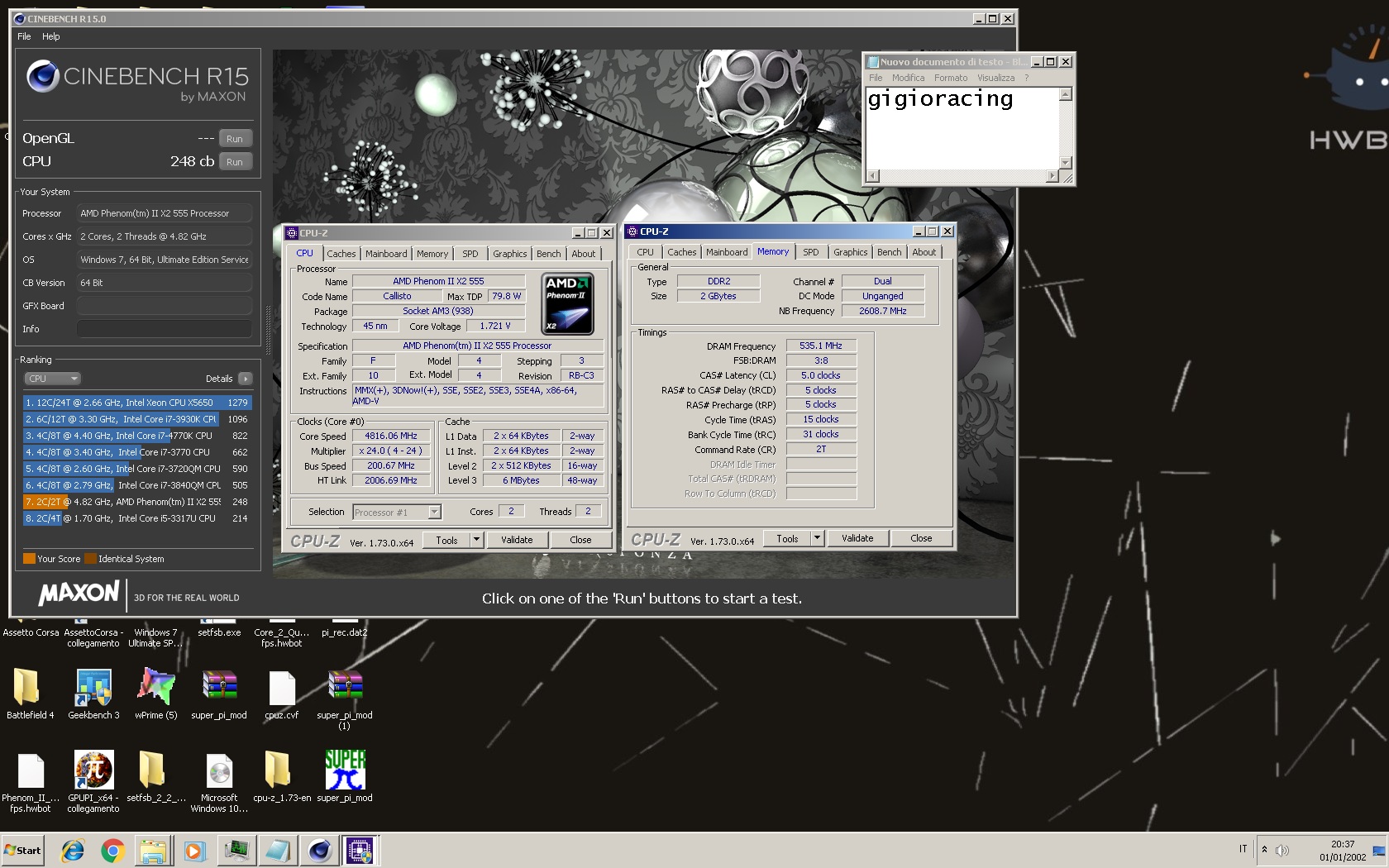Open Graphics tab in Processor CPU-Z window

point(510,254)
